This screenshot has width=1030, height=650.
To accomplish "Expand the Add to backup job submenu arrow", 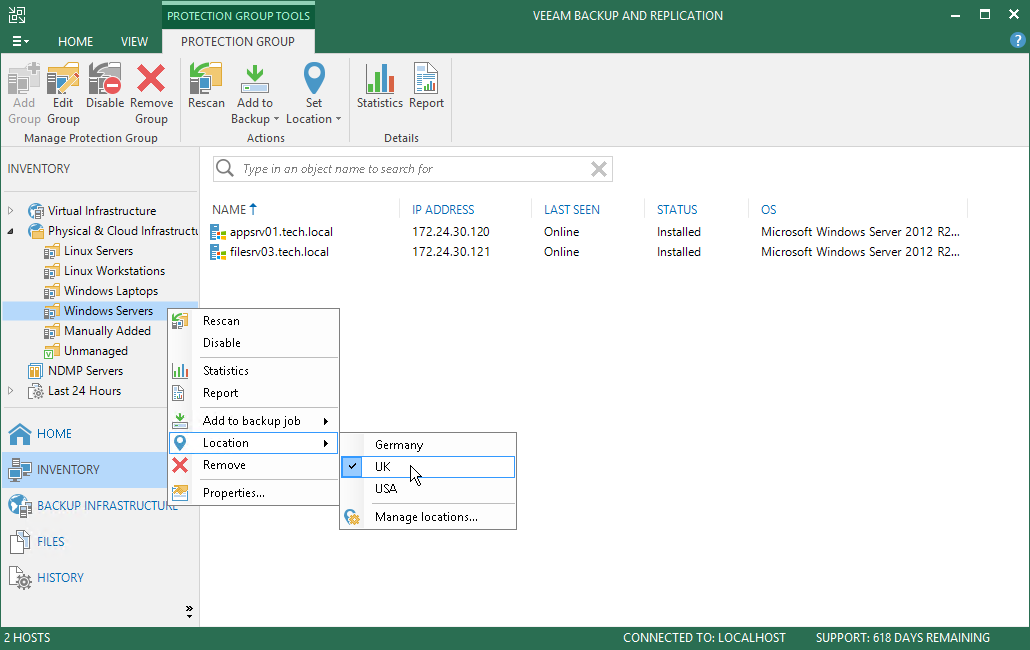I will point(326,422).
